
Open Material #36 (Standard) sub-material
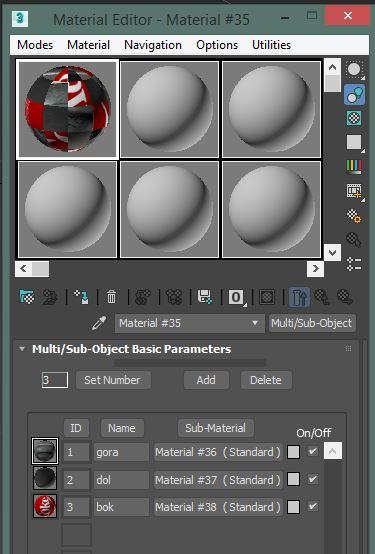pos(218,452)
